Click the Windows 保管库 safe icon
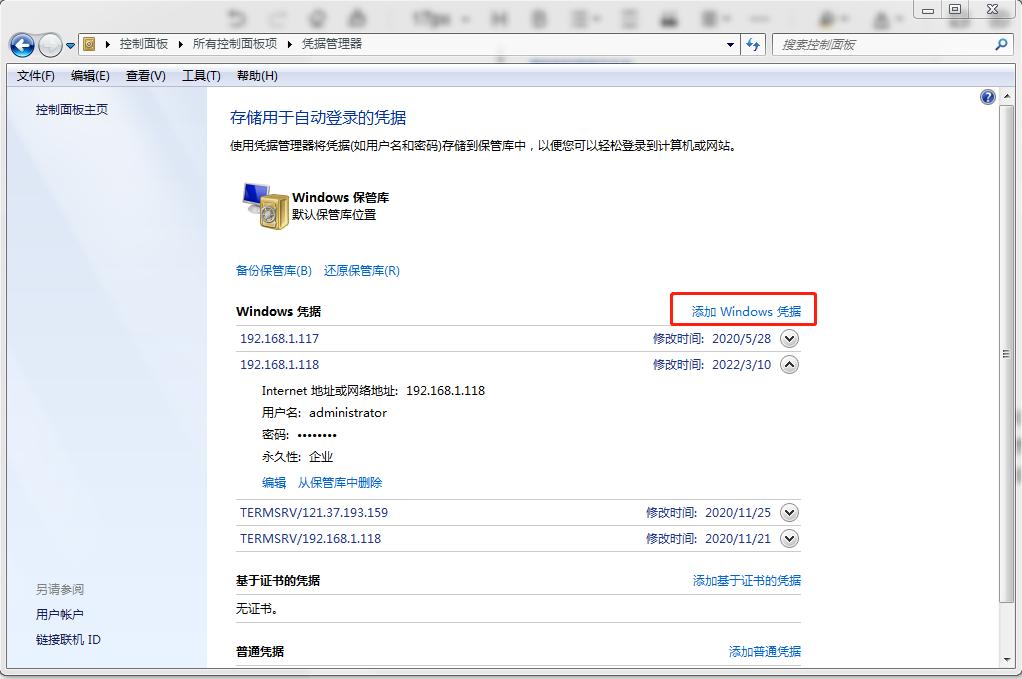The image size is (1022, 679). (x=265, y=206)
